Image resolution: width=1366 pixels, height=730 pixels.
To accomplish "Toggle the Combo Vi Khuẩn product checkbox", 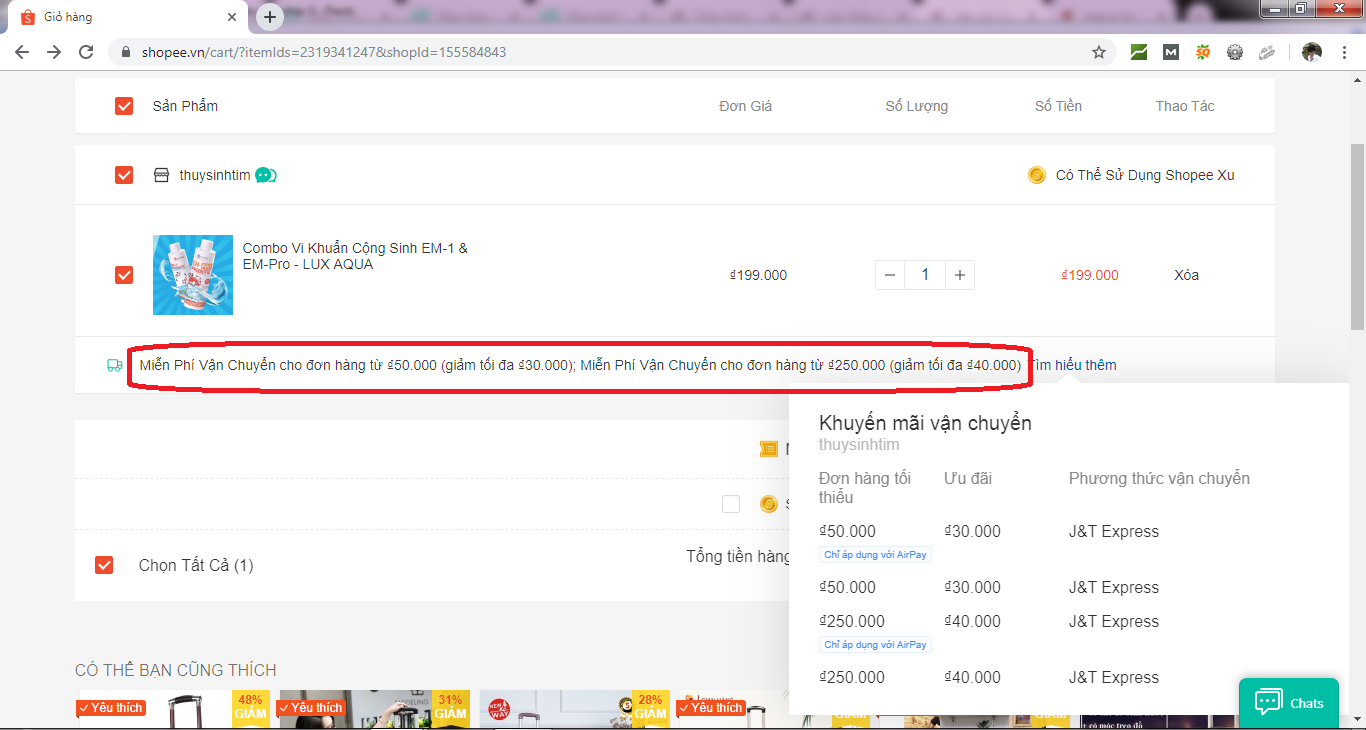I will click(124, 275).
